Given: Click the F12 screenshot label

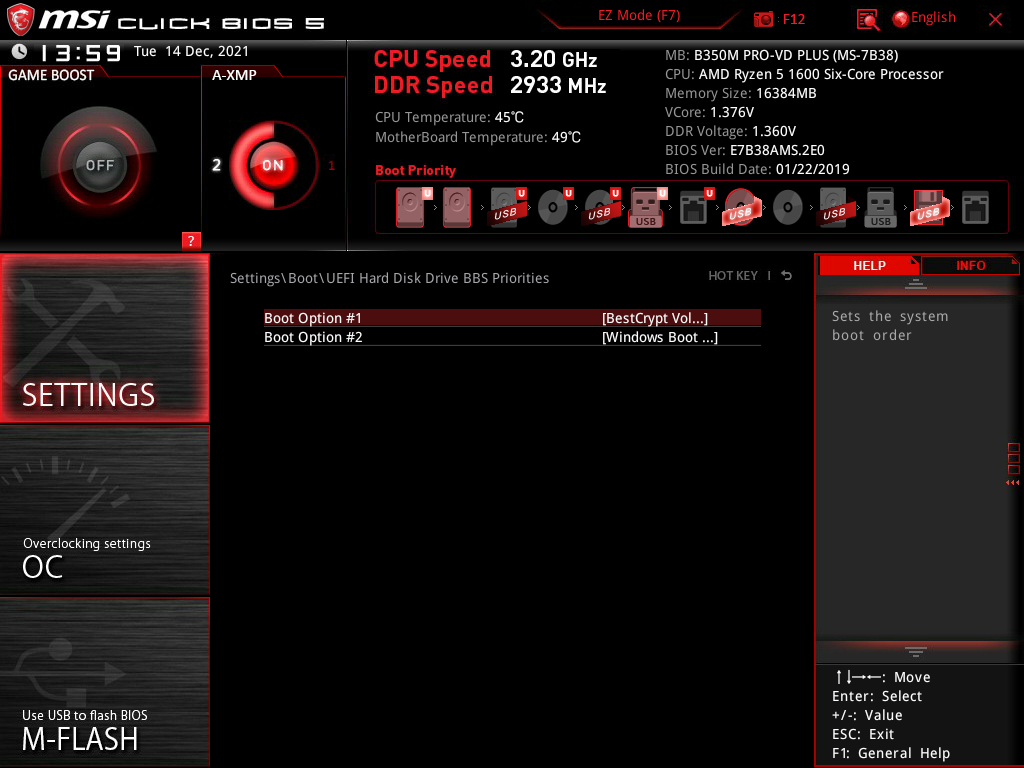Looking at the screenshot, I should (x=793, y=20).
